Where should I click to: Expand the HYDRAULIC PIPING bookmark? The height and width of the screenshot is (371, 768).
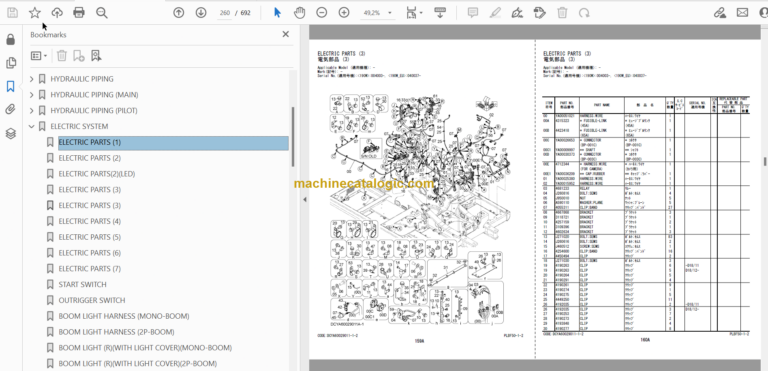[32, 79]
